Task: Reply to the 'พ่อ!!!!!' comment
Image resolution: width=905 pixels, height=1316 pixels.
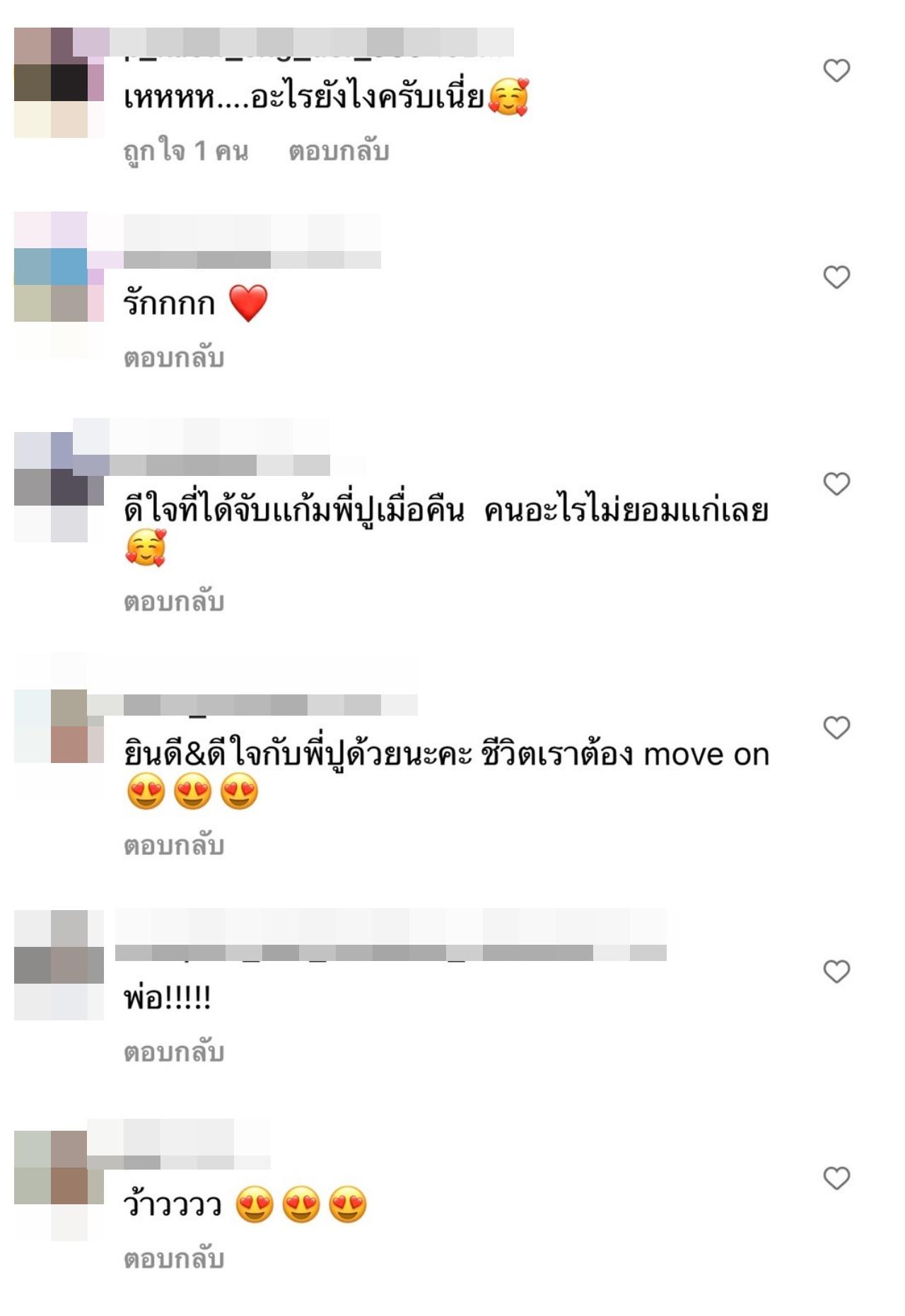Action: [174, 1052]
